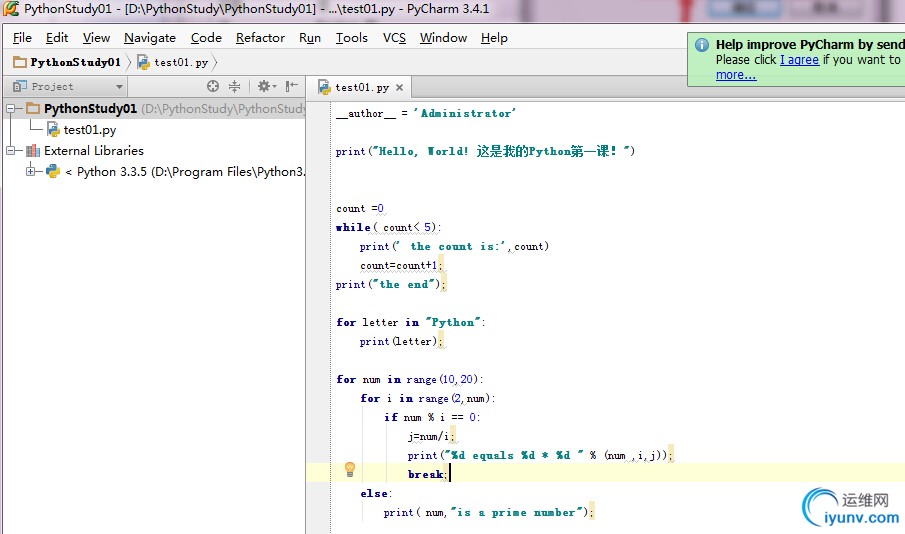
Task: Select External Libraries in project tree
Action: click(x=94, y=151)
